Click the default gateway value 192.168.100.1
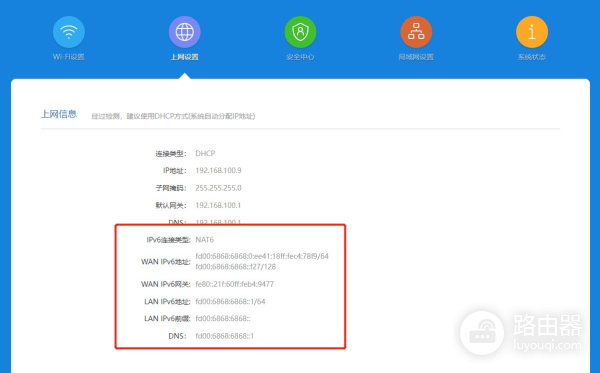This screenshot has height=373, width=600. coord(218,205)
